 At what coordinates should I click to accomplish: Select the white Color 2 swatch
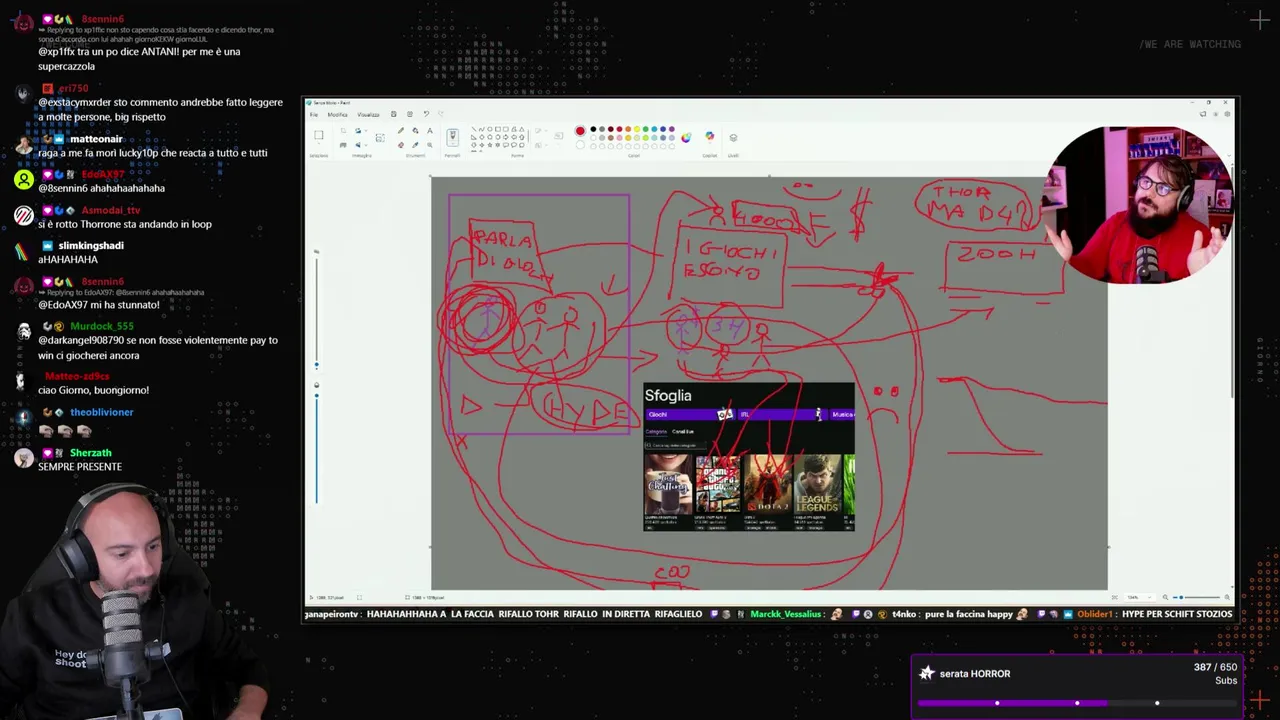[580, 145]
